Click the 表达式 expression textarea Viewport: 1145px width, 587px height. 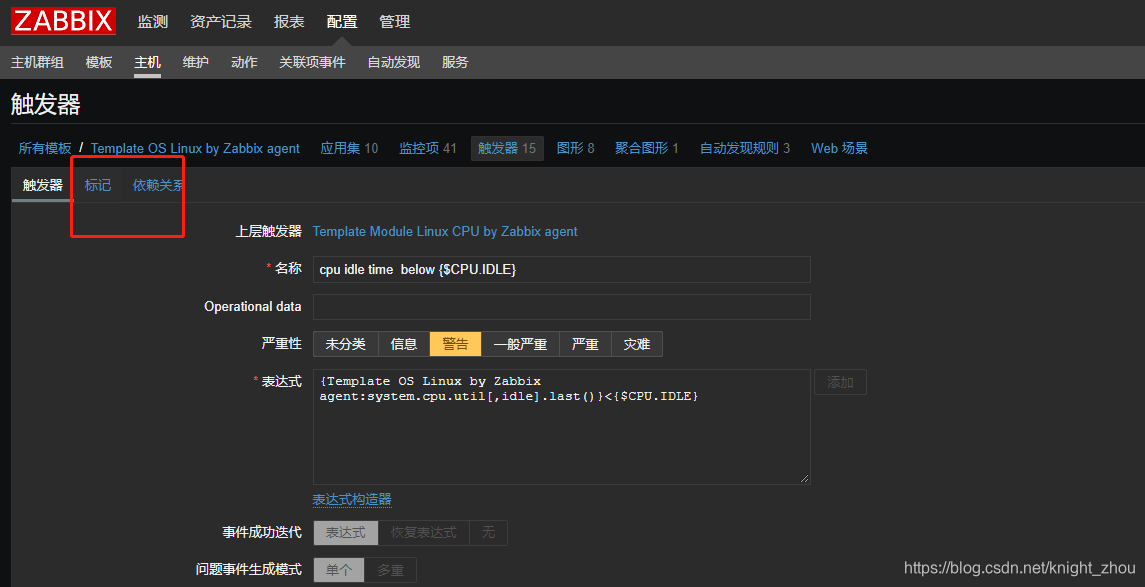(x=562, y=426)
